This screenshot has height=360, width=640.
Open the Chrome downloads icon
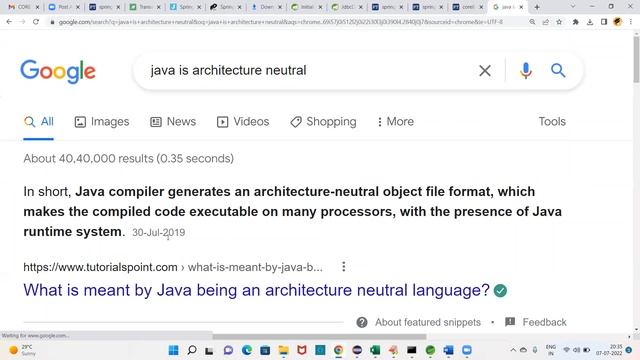[590, 22]
